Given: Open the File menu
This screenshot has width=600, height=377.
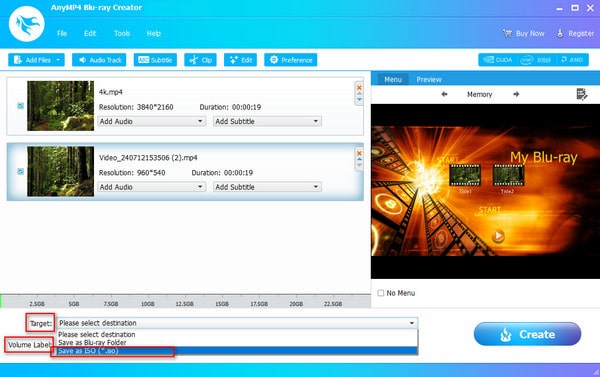Looking at the screenshot, I should click(62, 33).
